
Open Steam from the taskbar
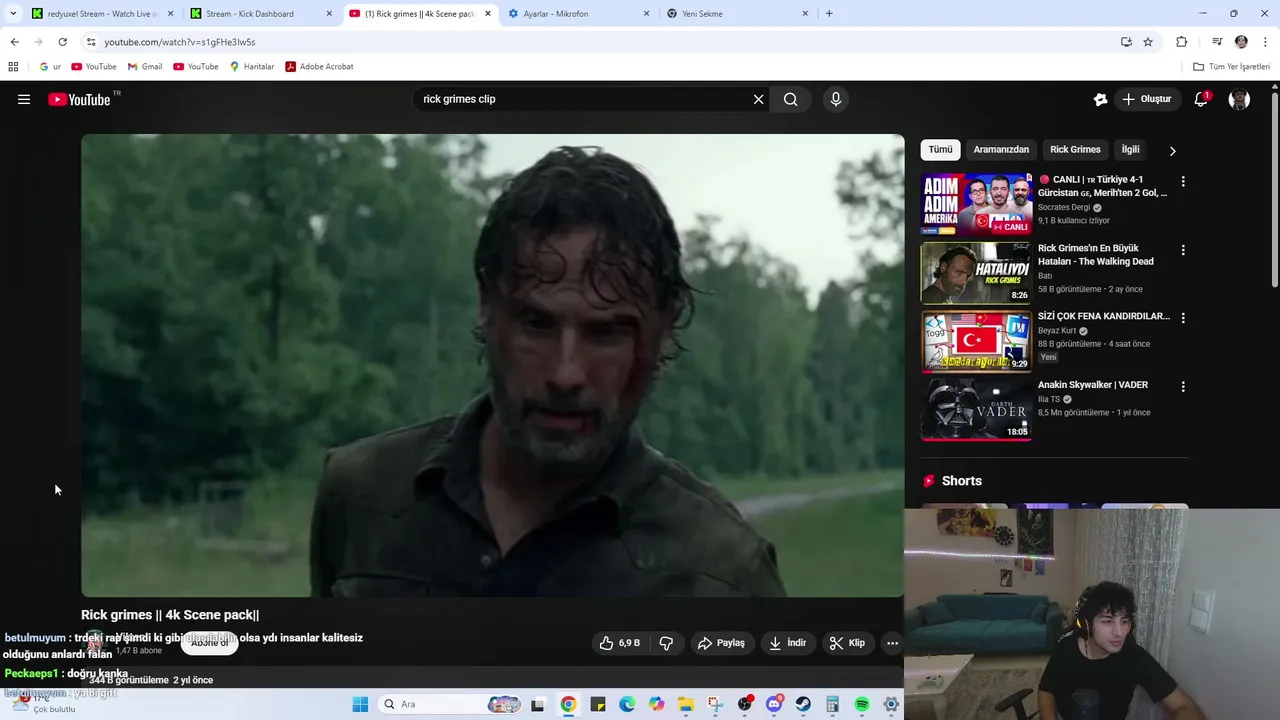click(x=803, y=704)
